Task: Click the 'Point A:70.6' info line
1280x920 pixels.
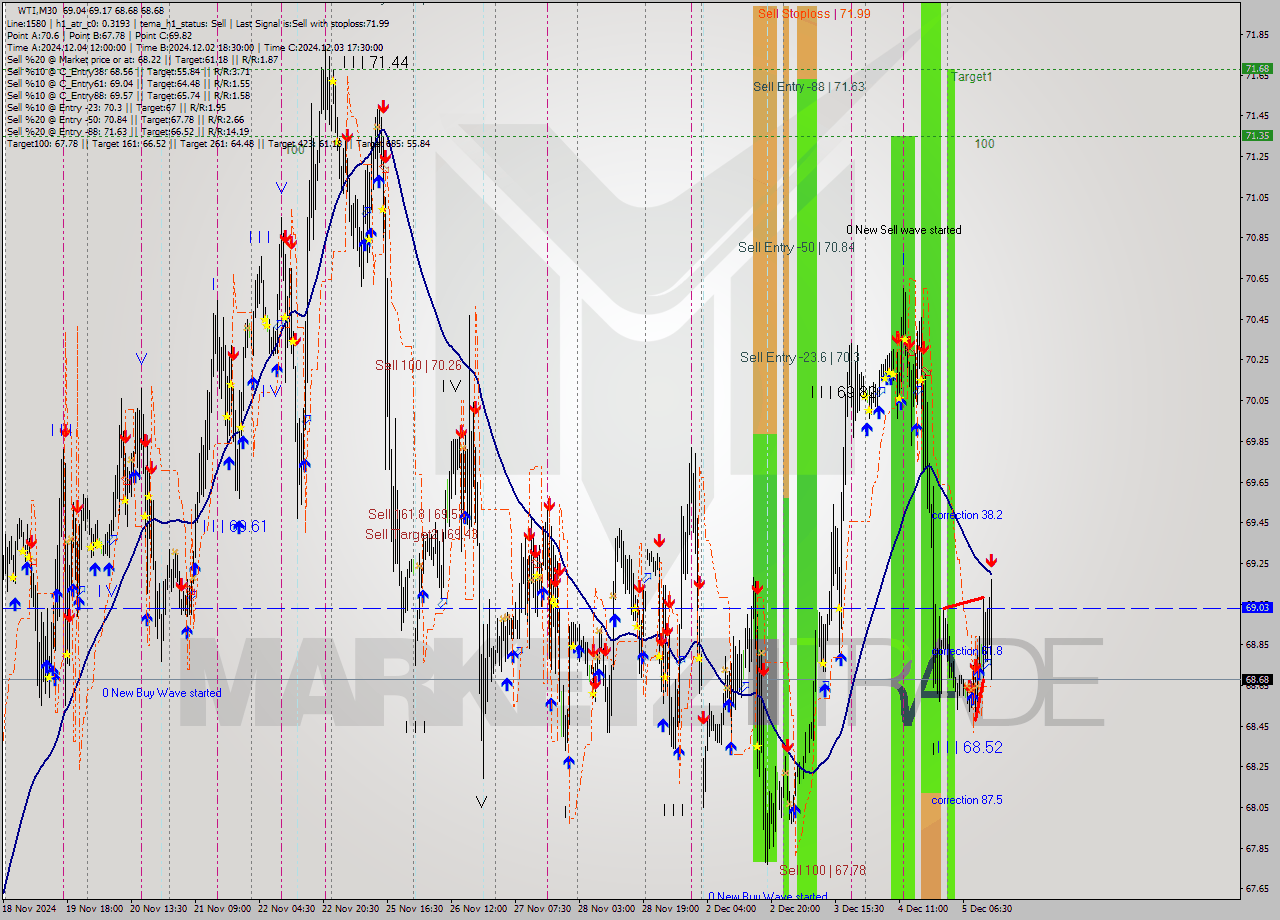Action: 99,35
